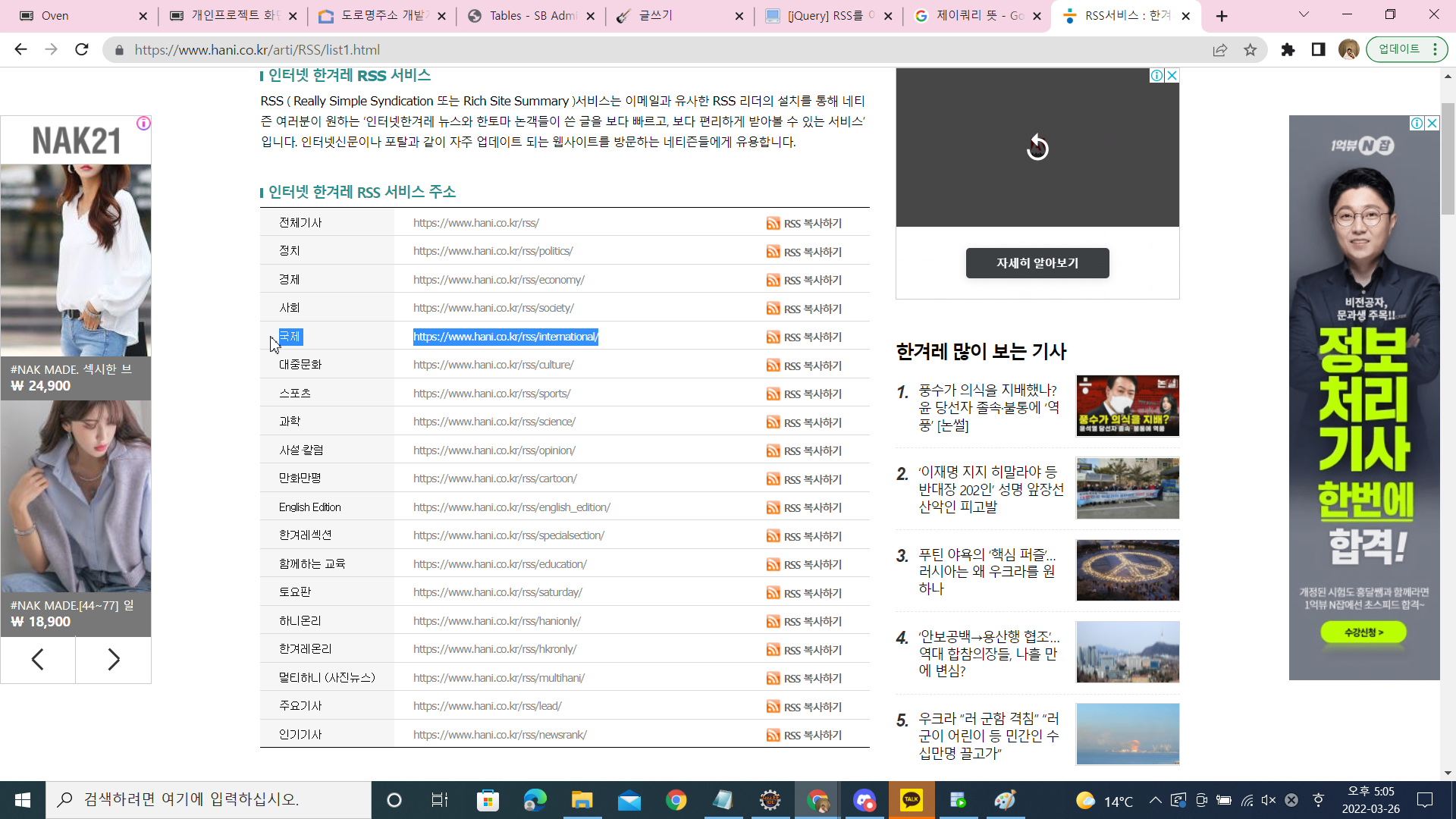This screenshot has height=819, width=1456.
Task: Click RSS 복사하기 for 과학 row
Action: tap(804, 422)
